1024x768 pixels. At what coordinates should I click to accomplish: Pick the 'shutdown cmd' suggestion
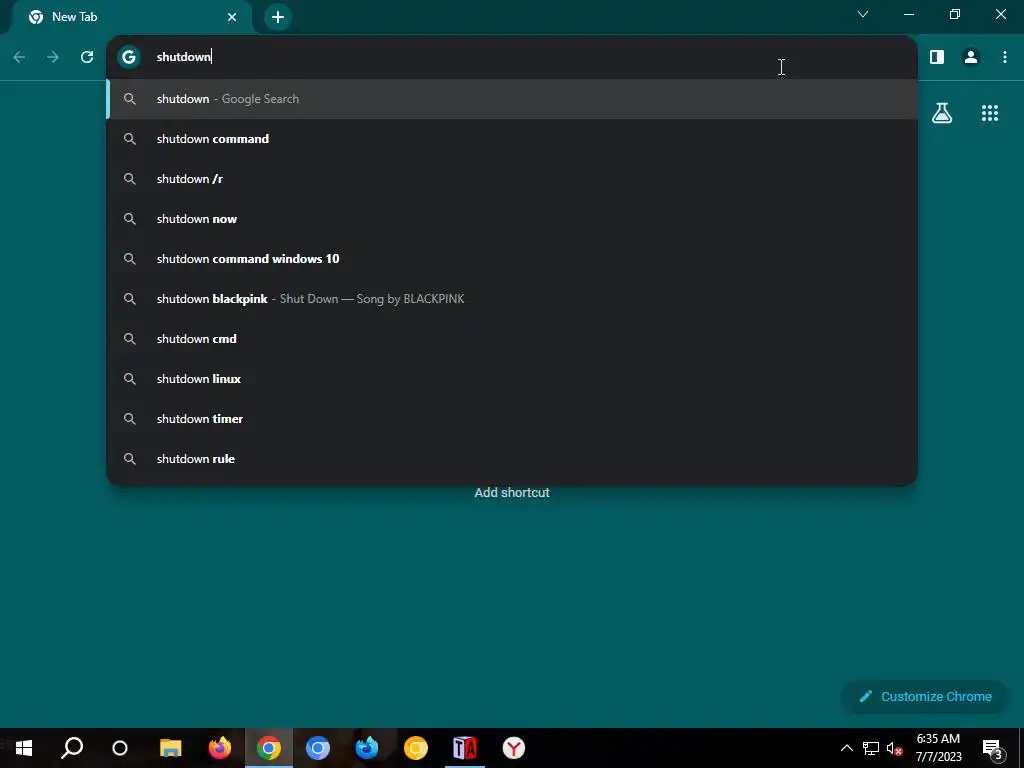click(512, 338)
